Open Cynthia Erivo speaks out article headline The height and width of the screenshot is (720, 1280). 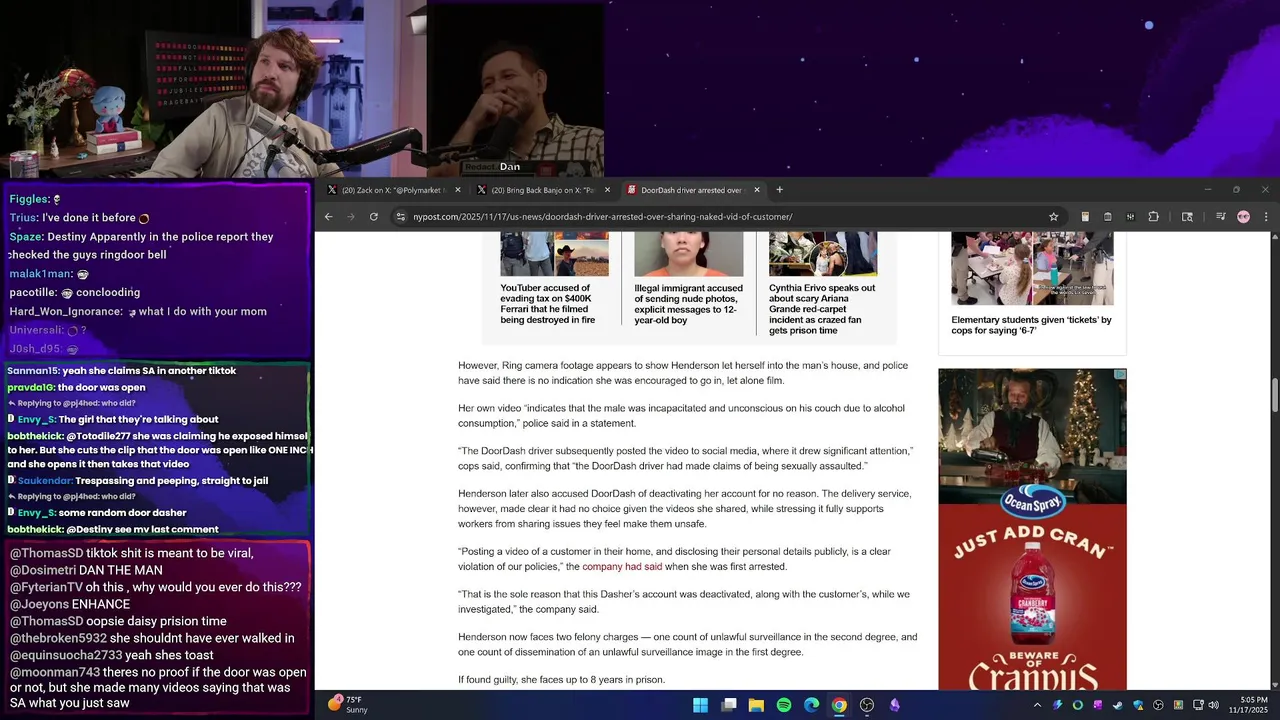(x=822, y=309)
